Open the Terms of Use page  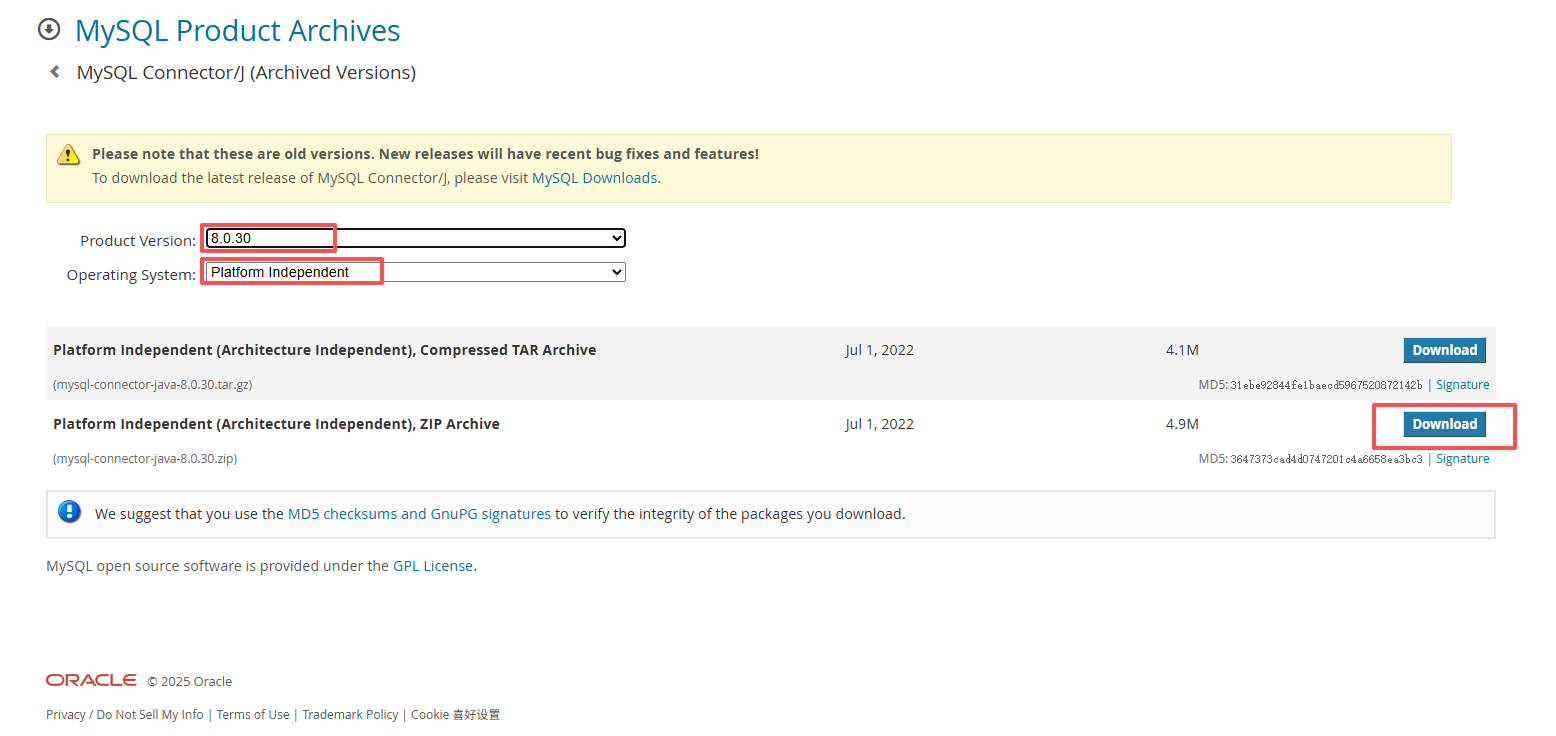[253, 714]
